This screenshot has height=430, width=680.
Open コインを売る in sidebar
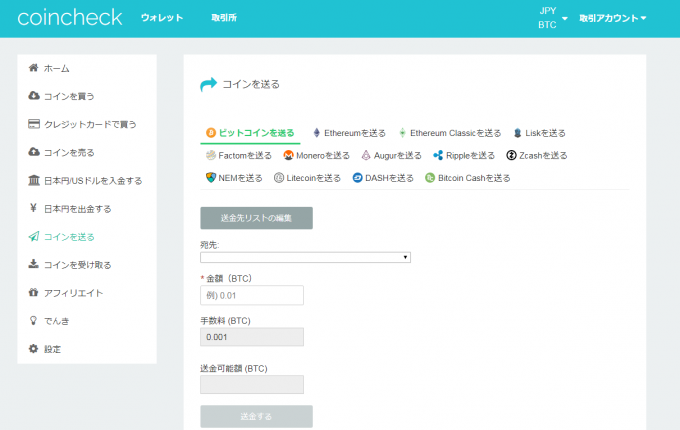click(69, 153)
